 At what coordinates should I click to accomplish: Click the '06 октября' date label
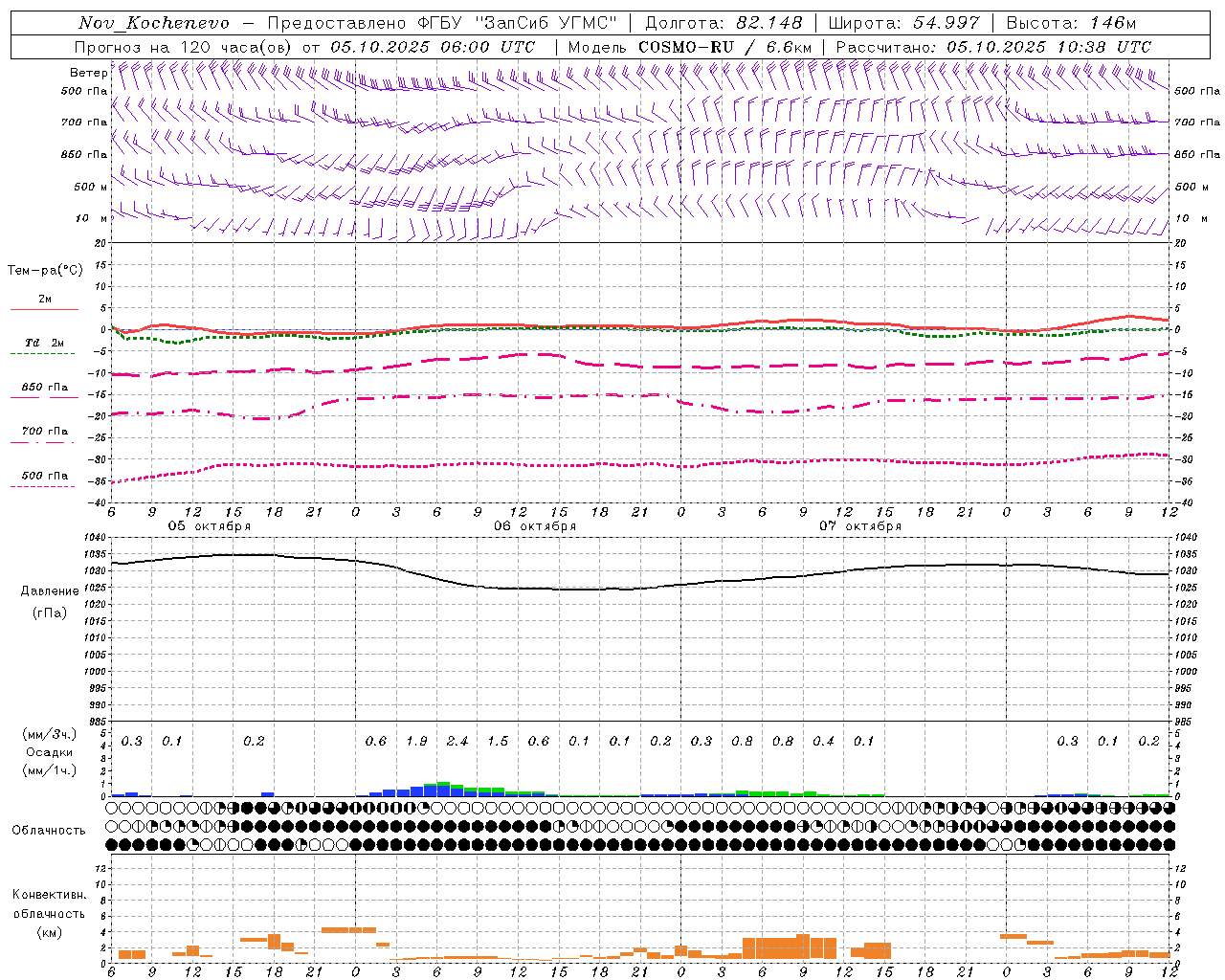point(535,526)
